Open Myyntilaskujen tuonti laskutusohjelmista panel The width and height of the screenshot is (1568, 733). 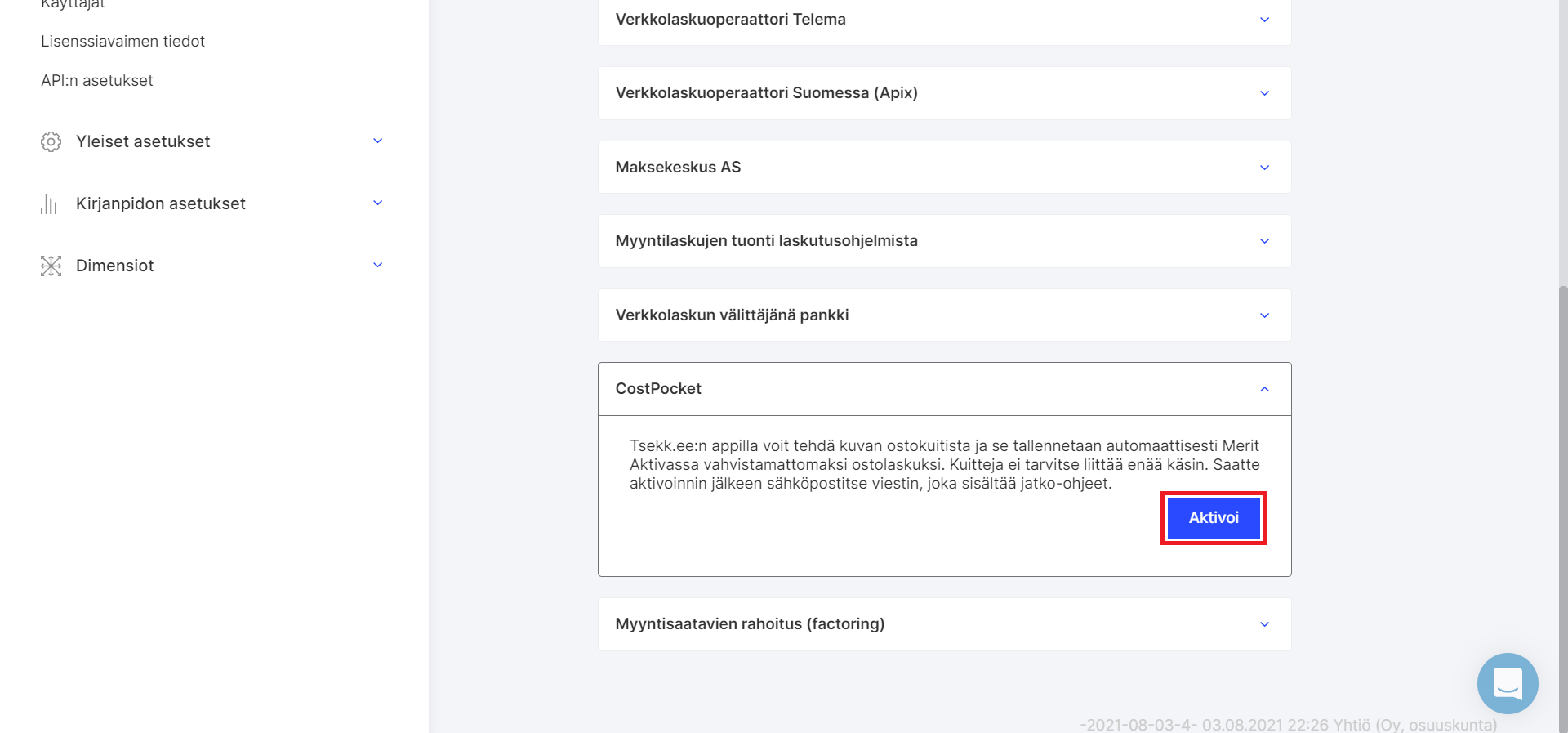(944, 241)
